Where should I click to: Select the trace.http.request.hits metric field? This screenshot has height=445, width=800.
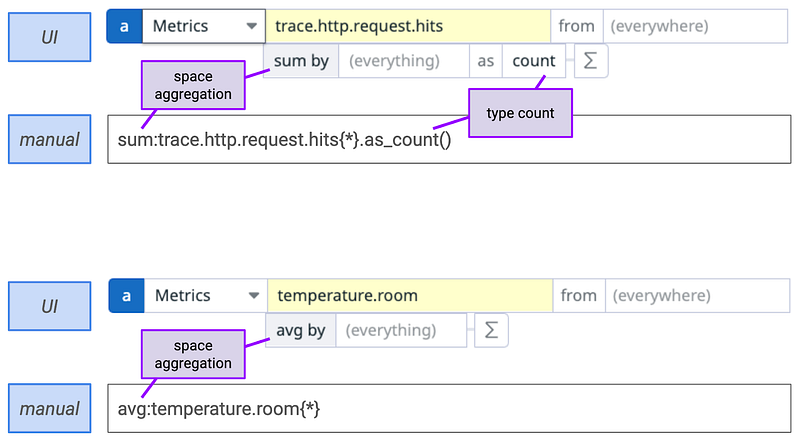(407, 27)
